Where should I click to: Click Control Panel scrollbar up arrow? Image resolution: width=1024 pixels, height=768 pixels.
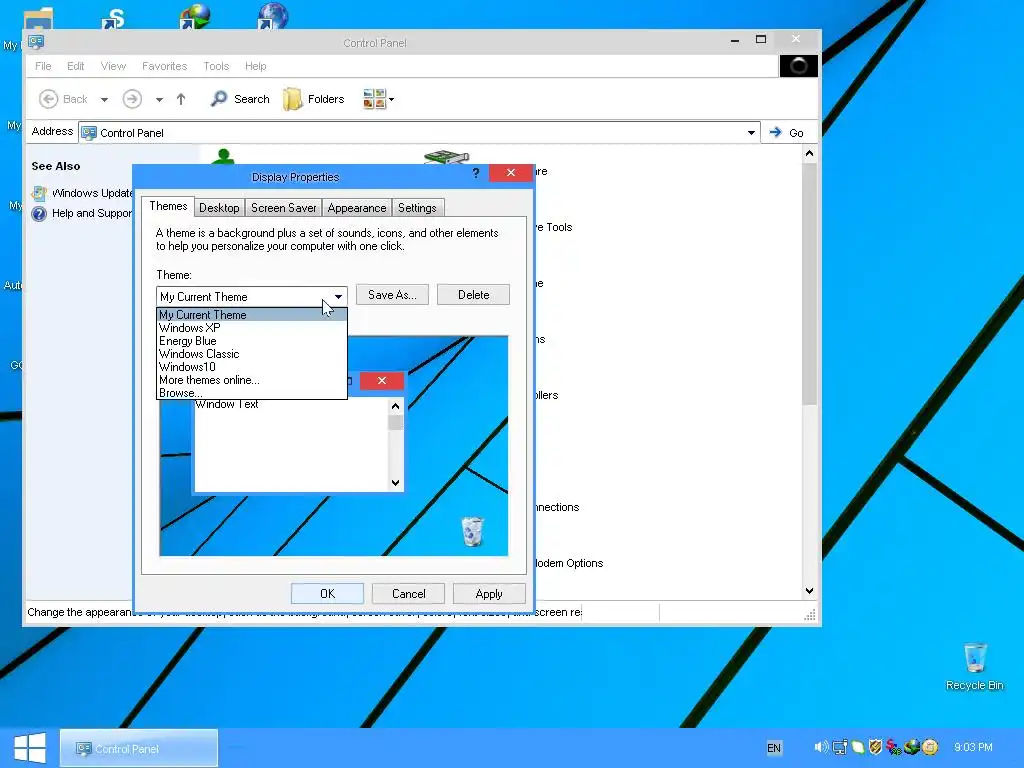tap(809, 153)
